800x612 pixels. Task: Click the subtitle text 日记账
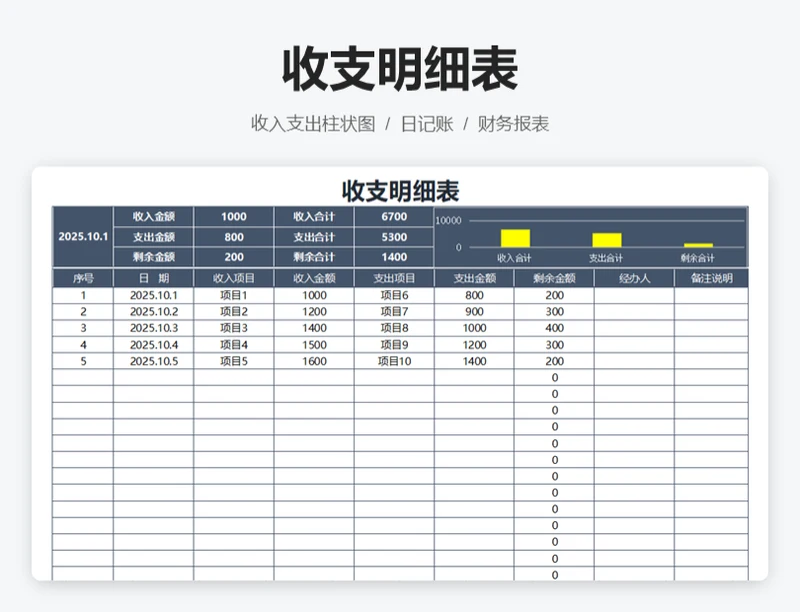point(427,124)
